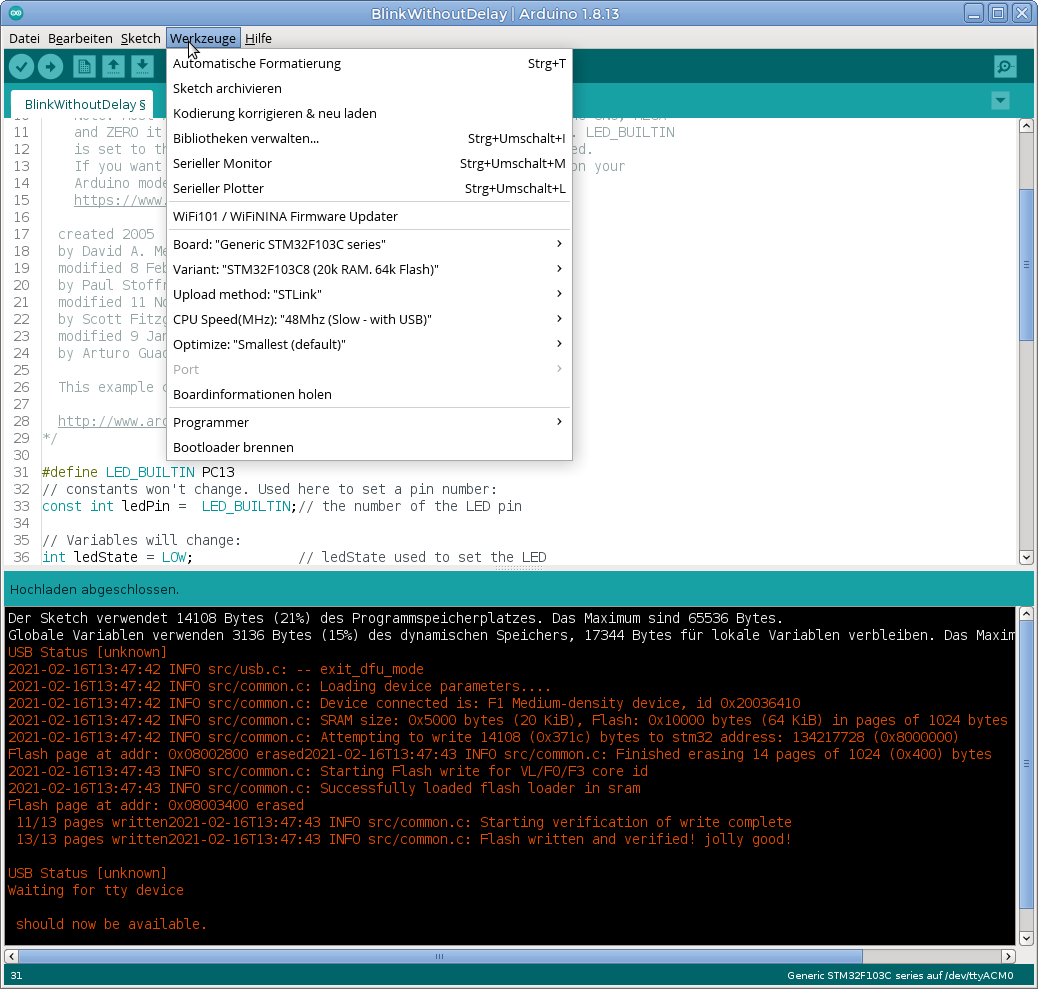This screenshot has width=1038, height=989.
Task: Open the Serial Monitor magnifier icon
Action: [1005, 66]
